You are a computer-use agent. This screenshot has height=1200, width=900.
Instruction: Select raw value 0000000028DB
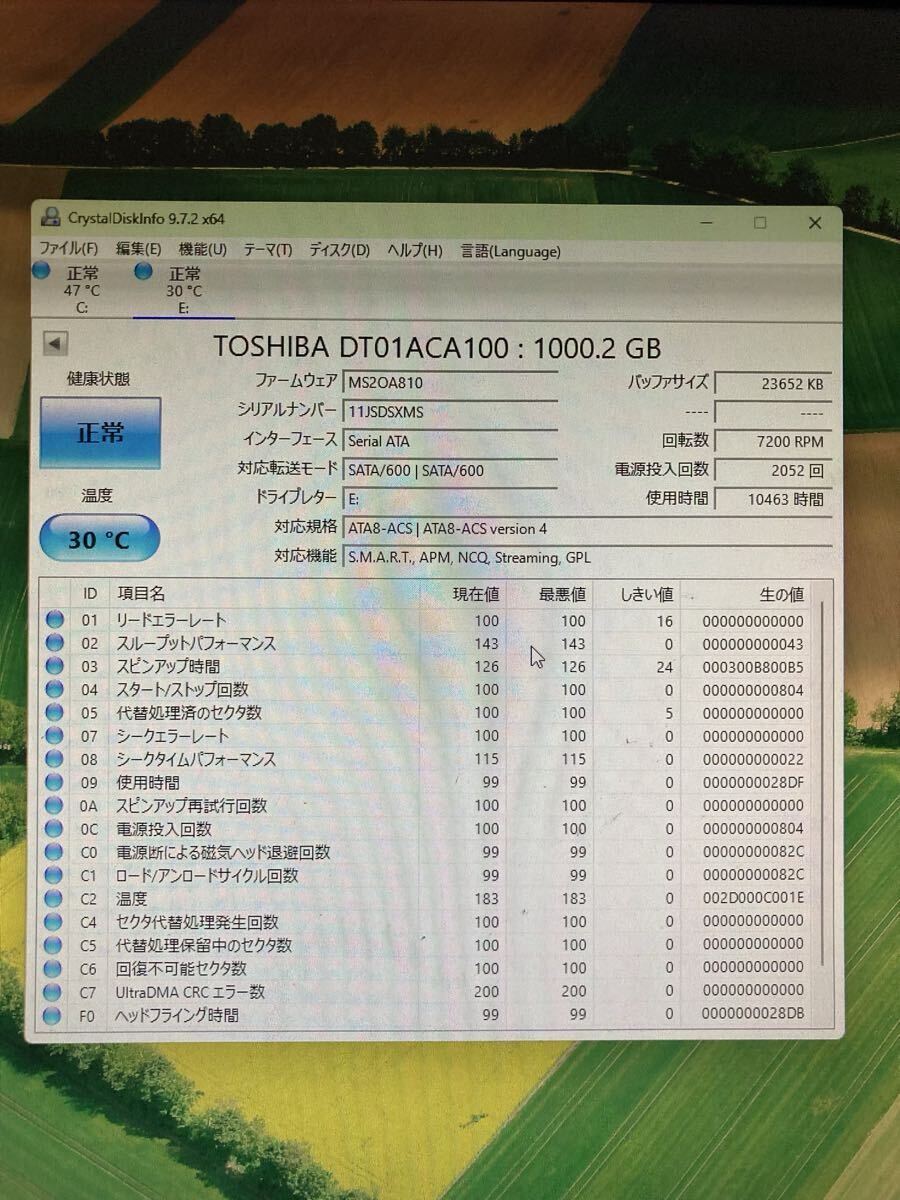753,1015
